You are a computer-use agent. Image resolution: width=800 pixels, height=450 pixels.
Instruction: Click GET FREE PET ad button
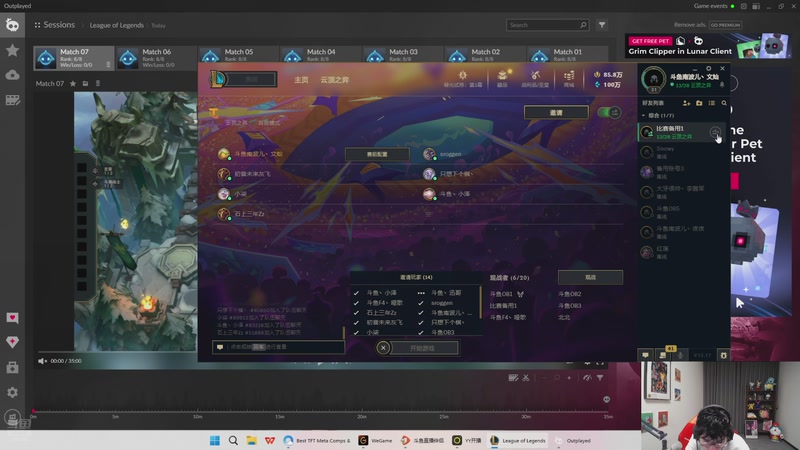650,41
